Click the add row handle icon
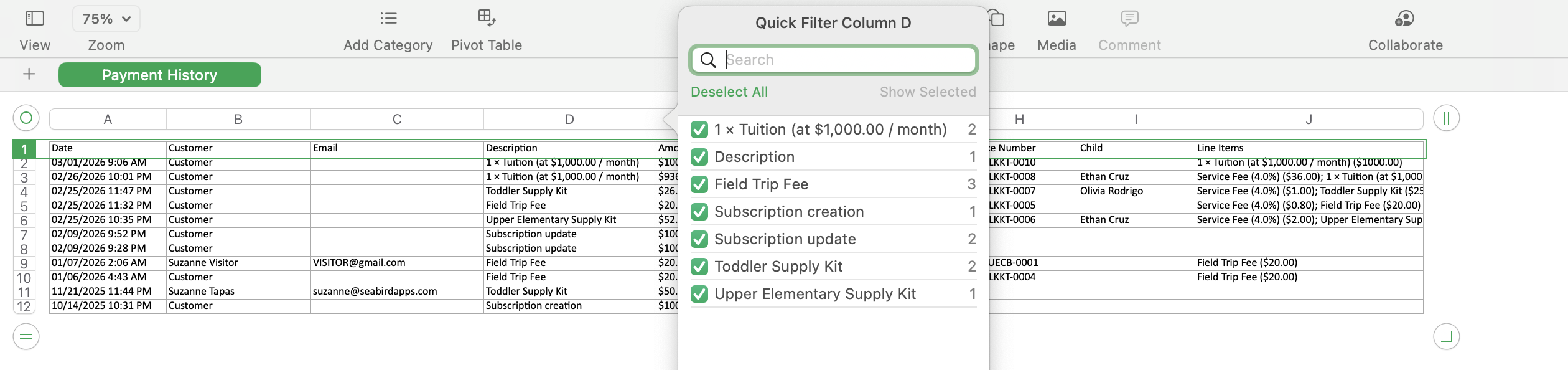 point(26,336)
